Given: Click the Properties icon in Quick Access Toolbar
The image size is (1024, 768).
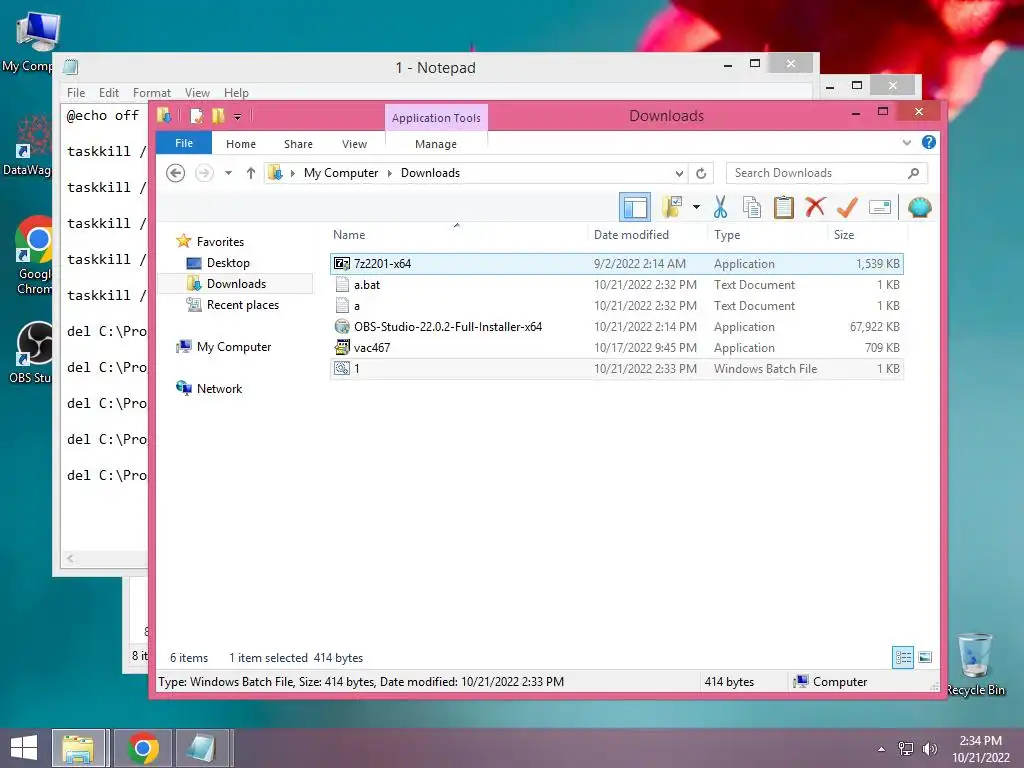Looking at the screenshot, I should tap(196, 116).
